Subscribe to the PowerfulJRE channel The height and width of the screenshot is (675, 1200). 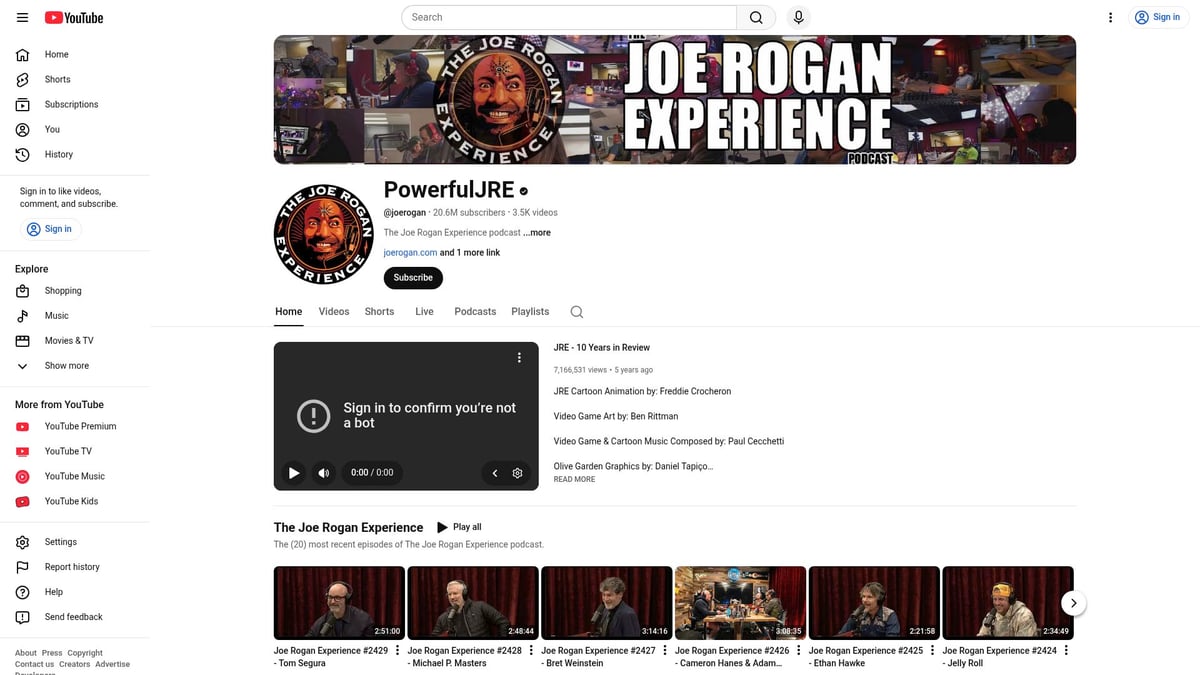[x=413, y=277]
